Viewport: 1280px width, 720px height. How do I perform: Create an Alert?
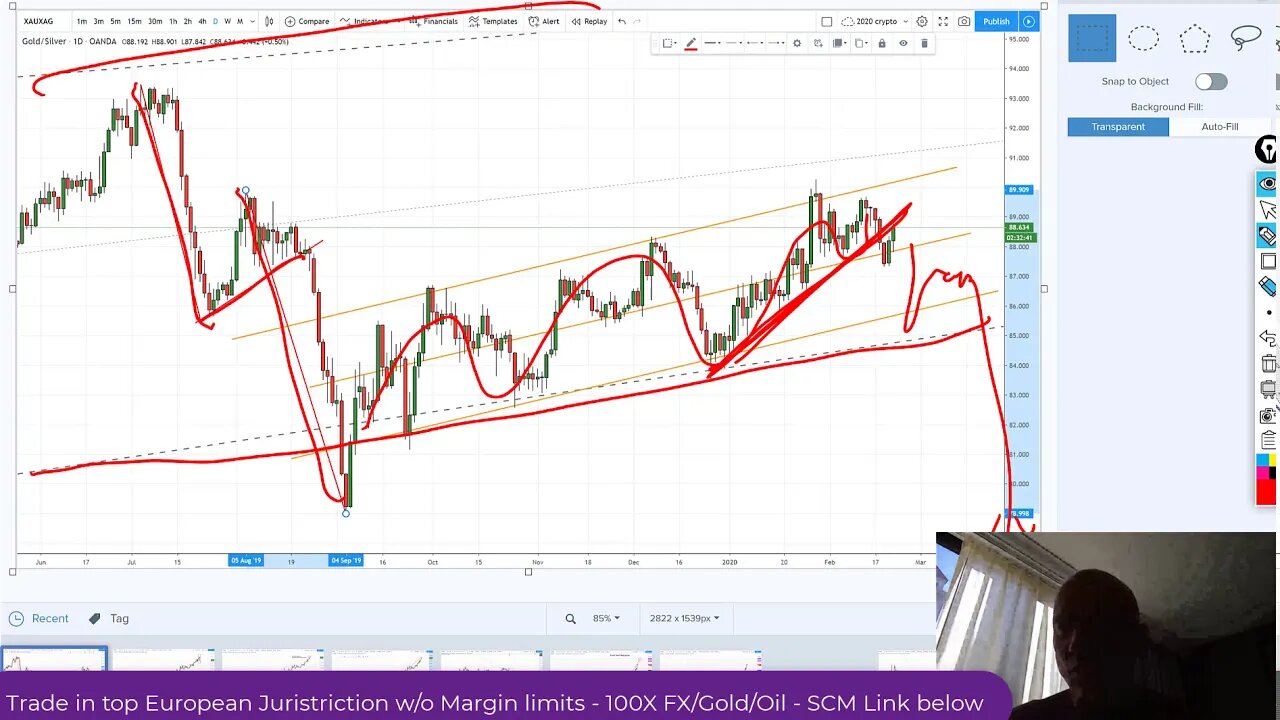544,21
